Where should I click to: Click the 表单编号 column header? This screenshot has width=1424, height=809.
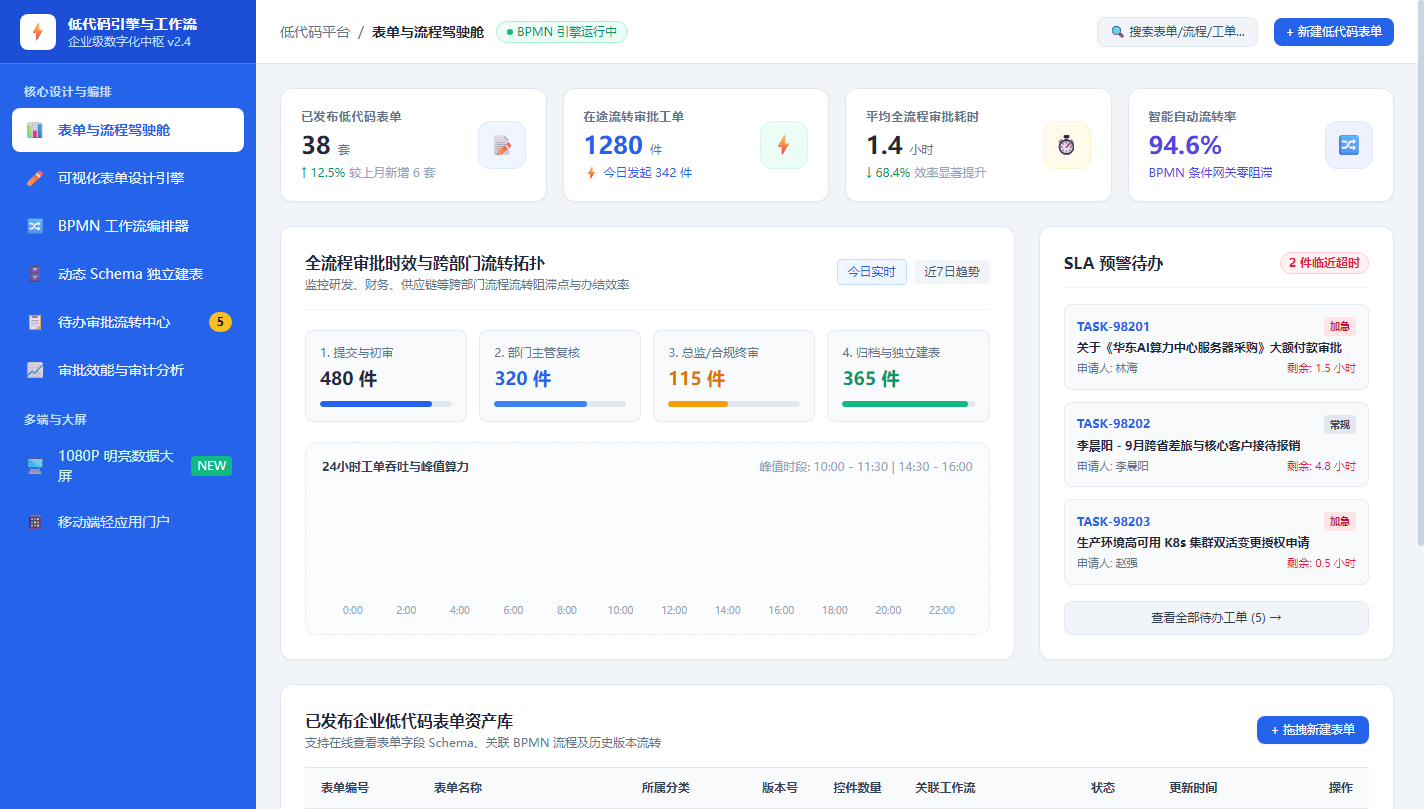coord(345,788)
